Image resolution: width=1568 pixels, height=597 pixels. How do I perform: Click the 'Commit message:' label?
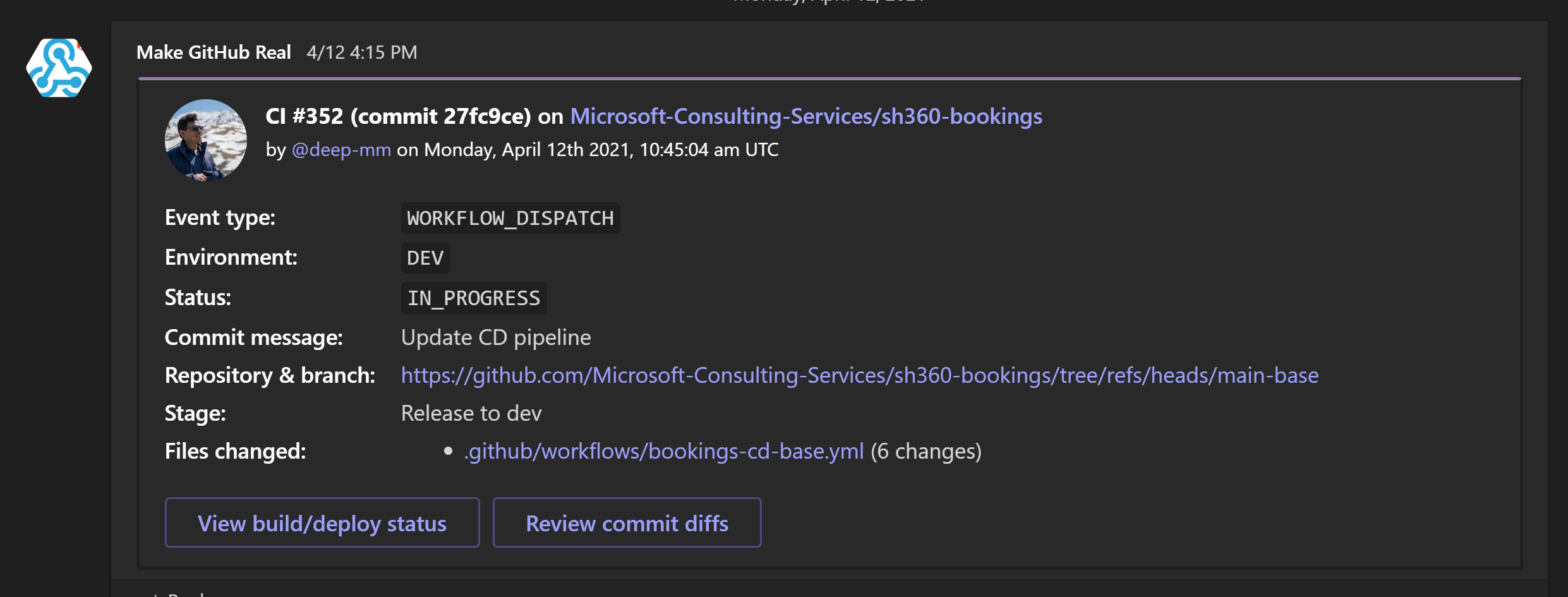[254, 337]
